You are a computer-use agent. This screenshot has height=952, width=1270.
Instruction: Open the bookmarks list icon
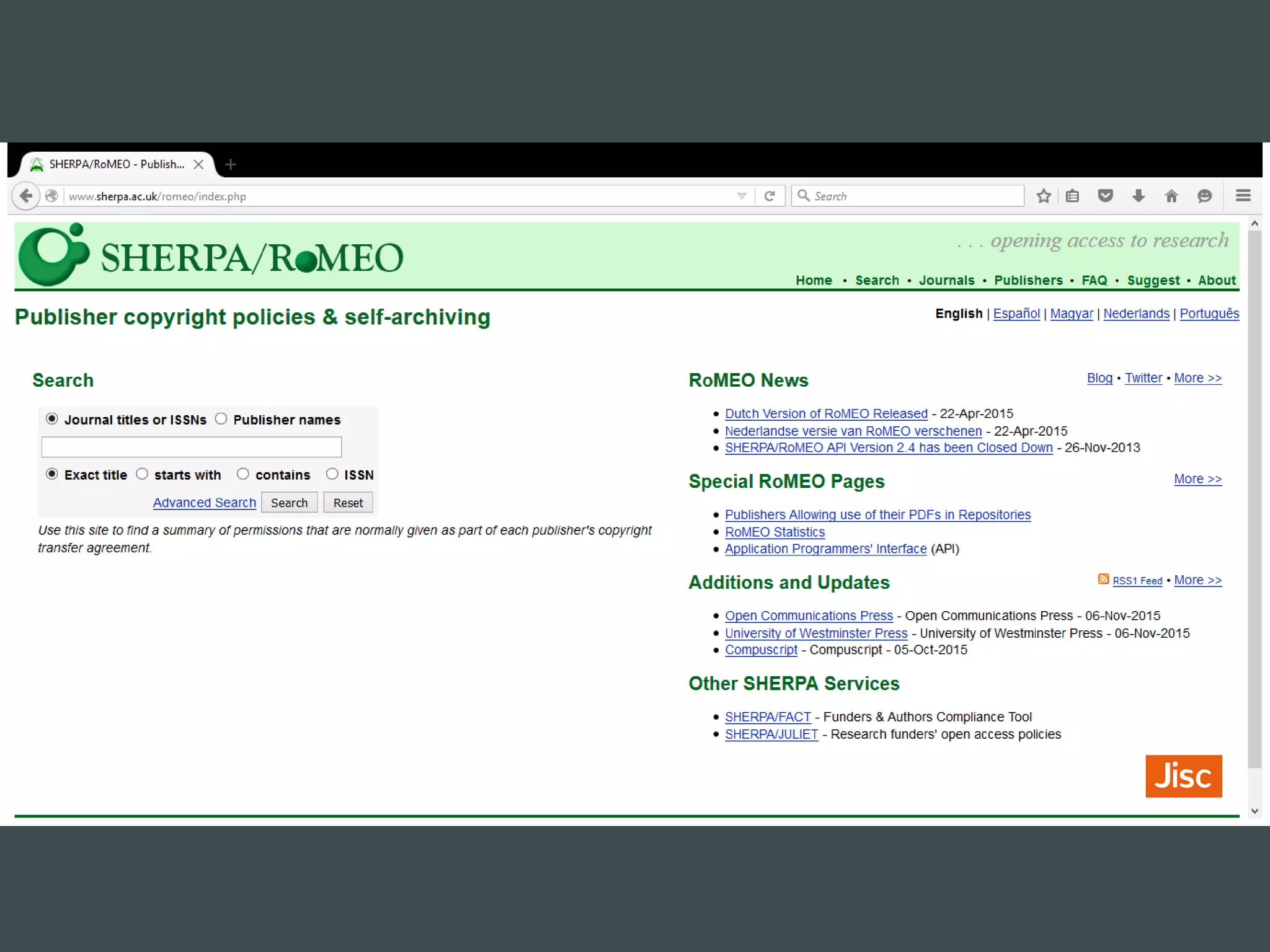tap(1072, 196)
